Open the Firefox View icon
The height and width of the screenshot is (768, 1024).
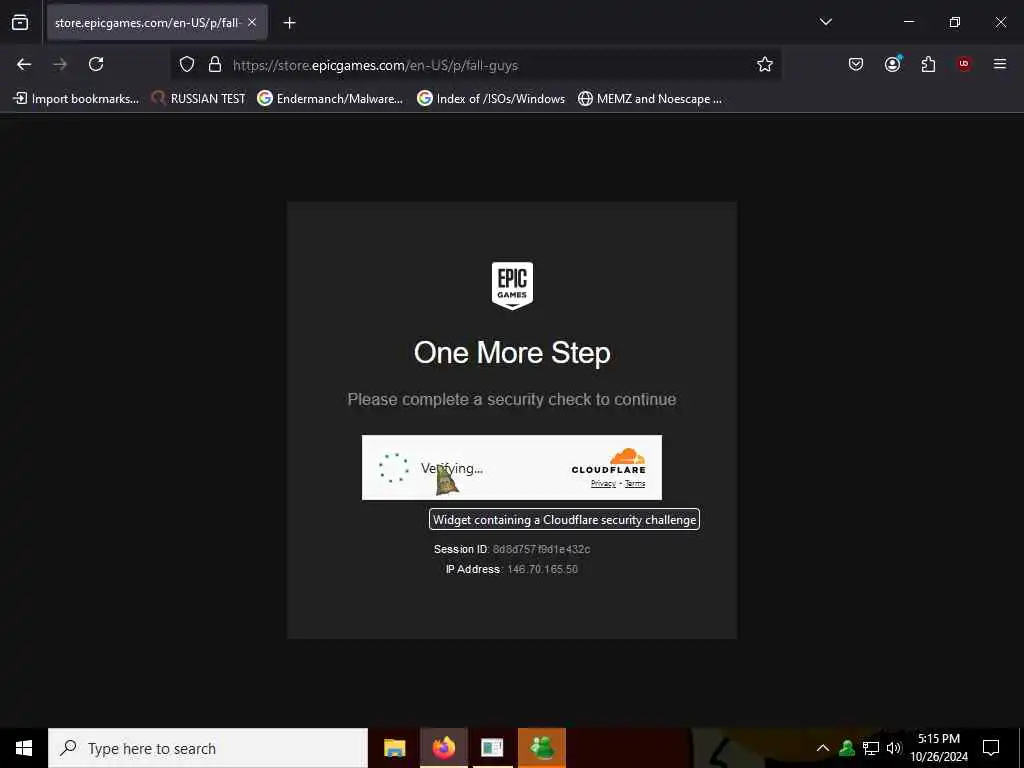[20, 23]
